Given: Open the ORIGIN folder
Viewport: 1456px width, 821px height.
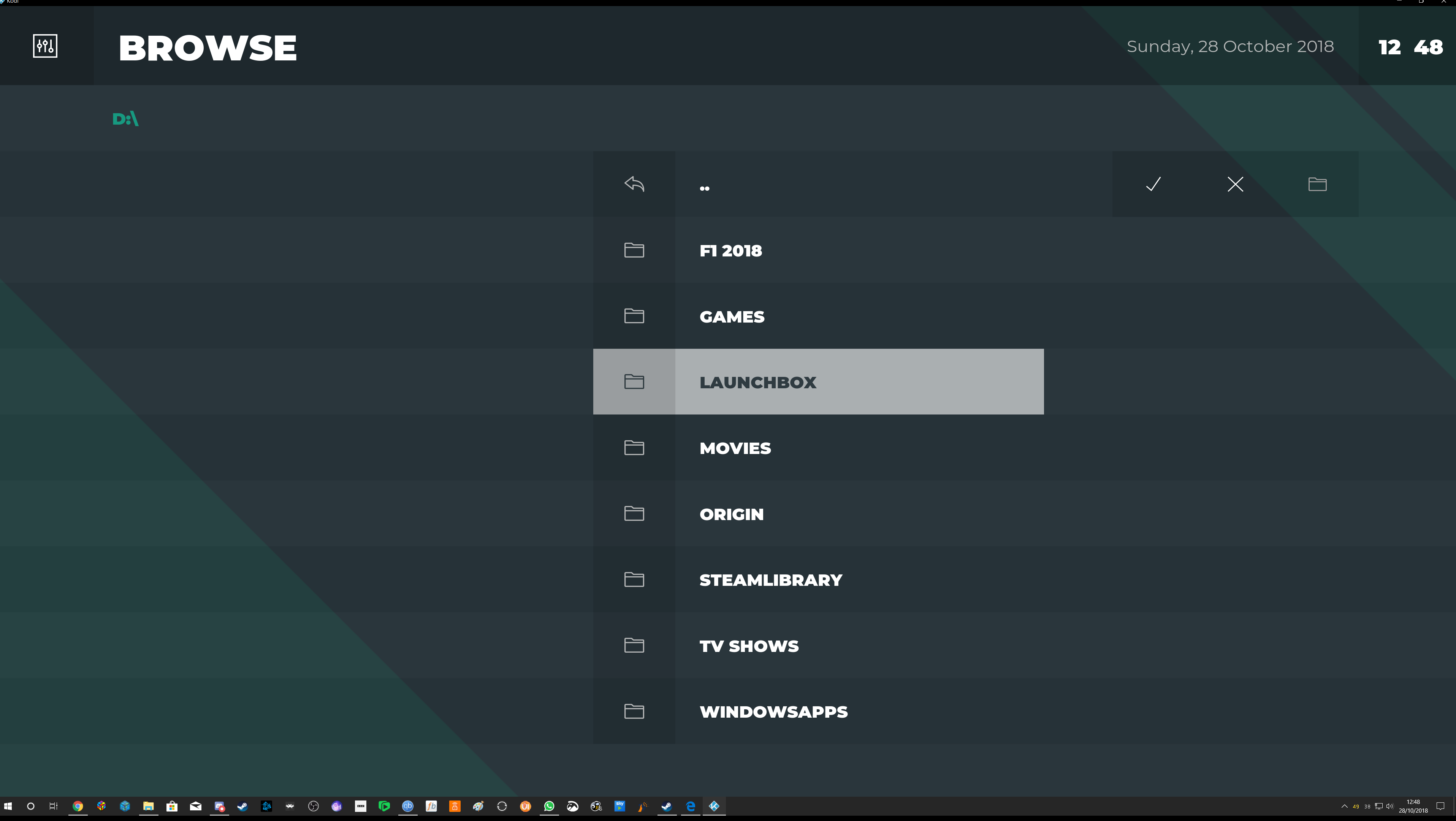Looking at the screenshot, I should [818, 514].
